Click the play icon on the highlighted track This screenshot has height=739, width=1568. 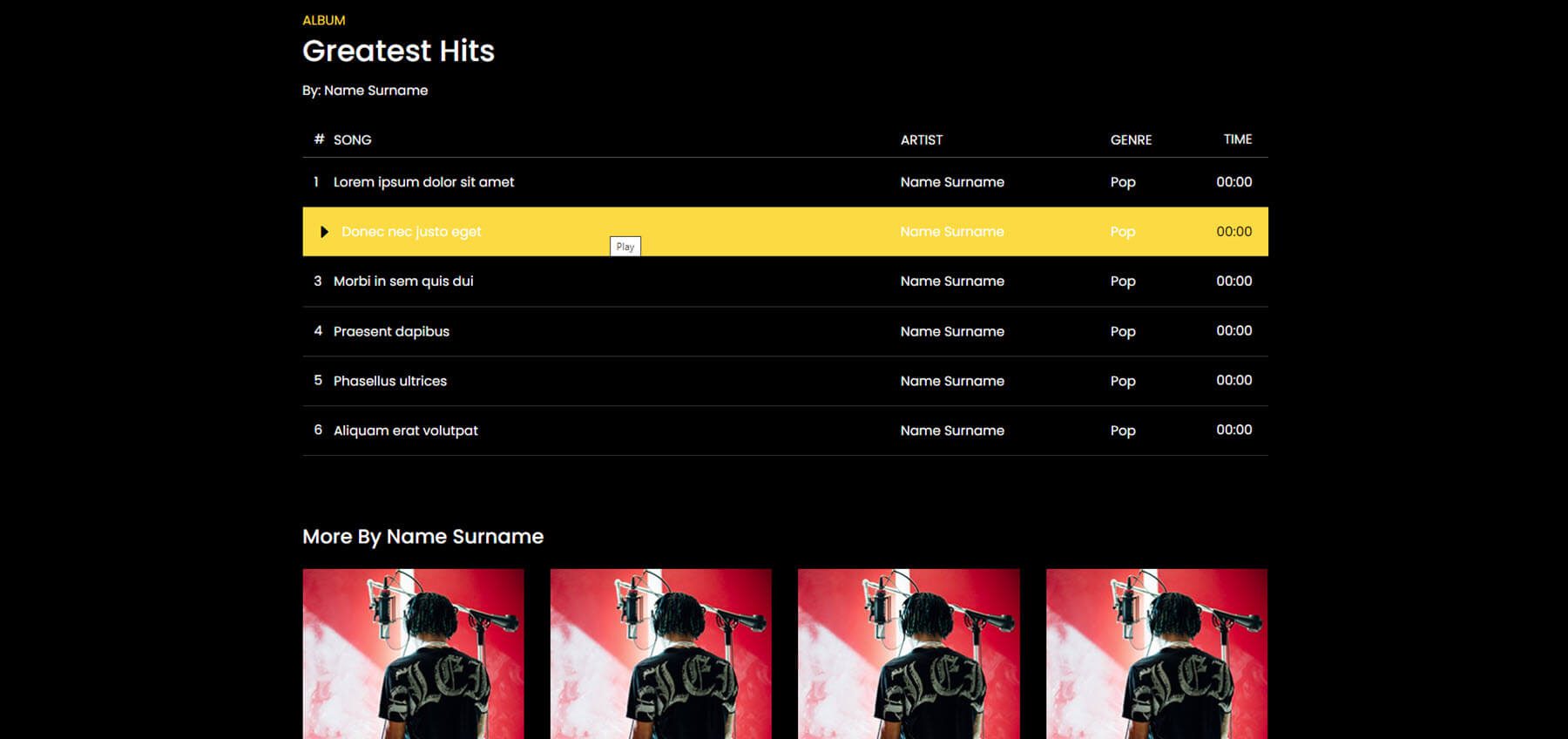click(324, 232)
